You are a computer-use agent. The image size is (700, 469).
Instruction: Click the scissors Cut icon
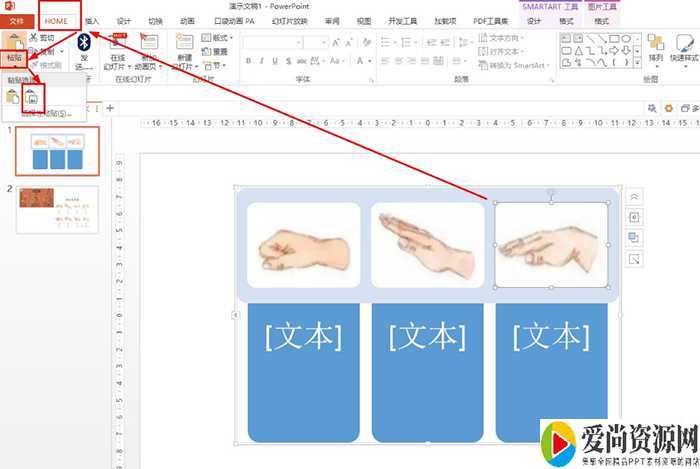(34, 37)
